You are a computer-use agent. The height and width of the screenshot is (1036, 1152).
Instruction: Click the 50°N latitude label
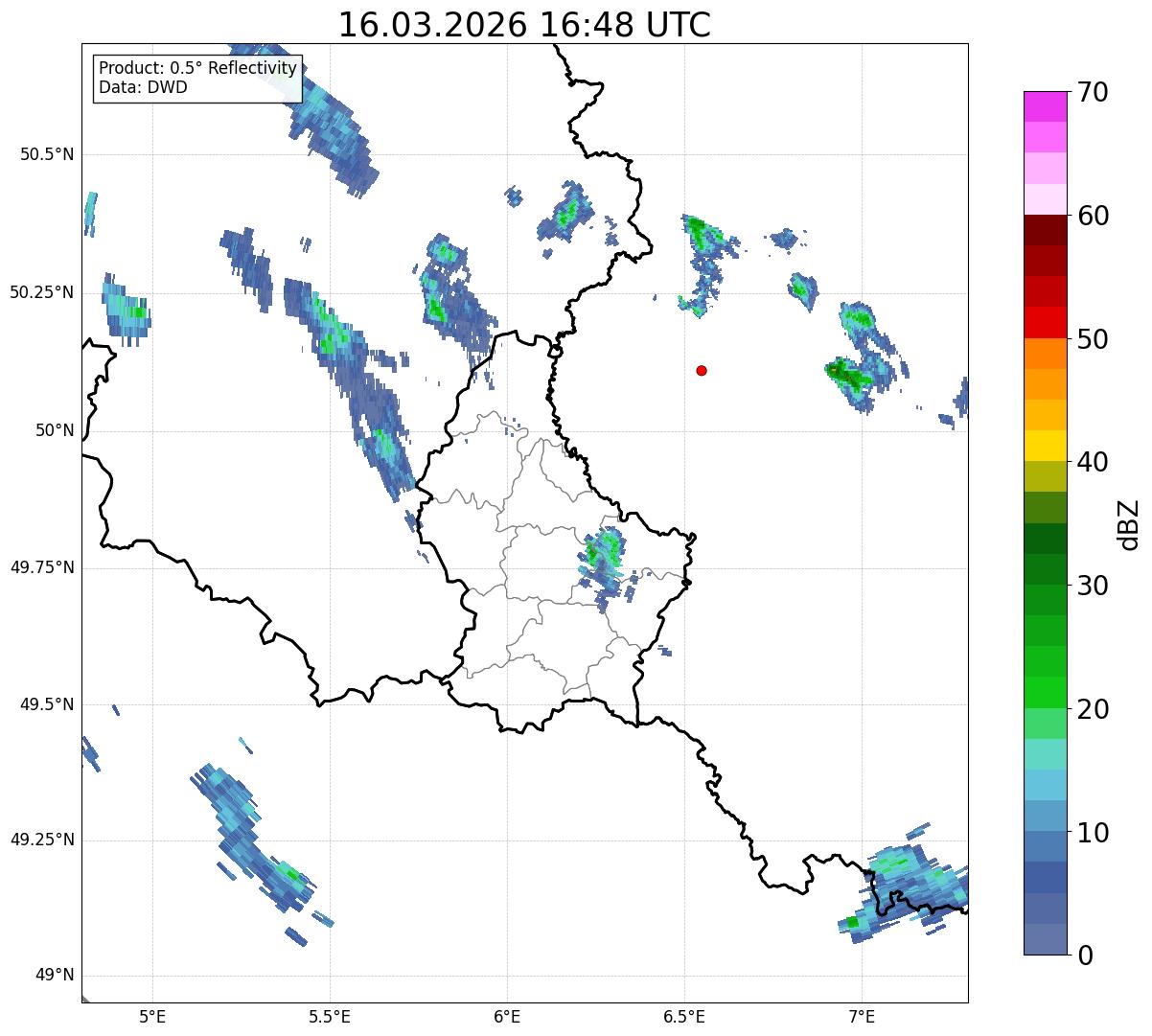point(54,430)
